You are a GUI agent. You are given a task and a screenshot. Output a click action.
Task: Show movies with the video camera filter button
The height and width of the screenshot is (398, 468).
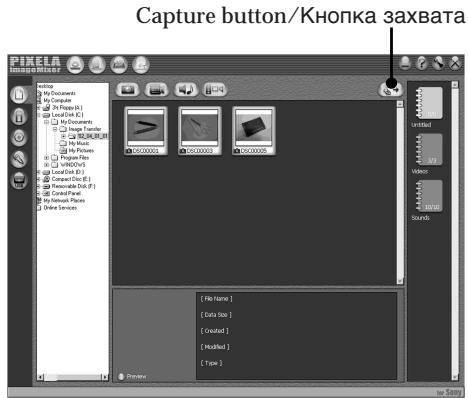pos(157,89)
